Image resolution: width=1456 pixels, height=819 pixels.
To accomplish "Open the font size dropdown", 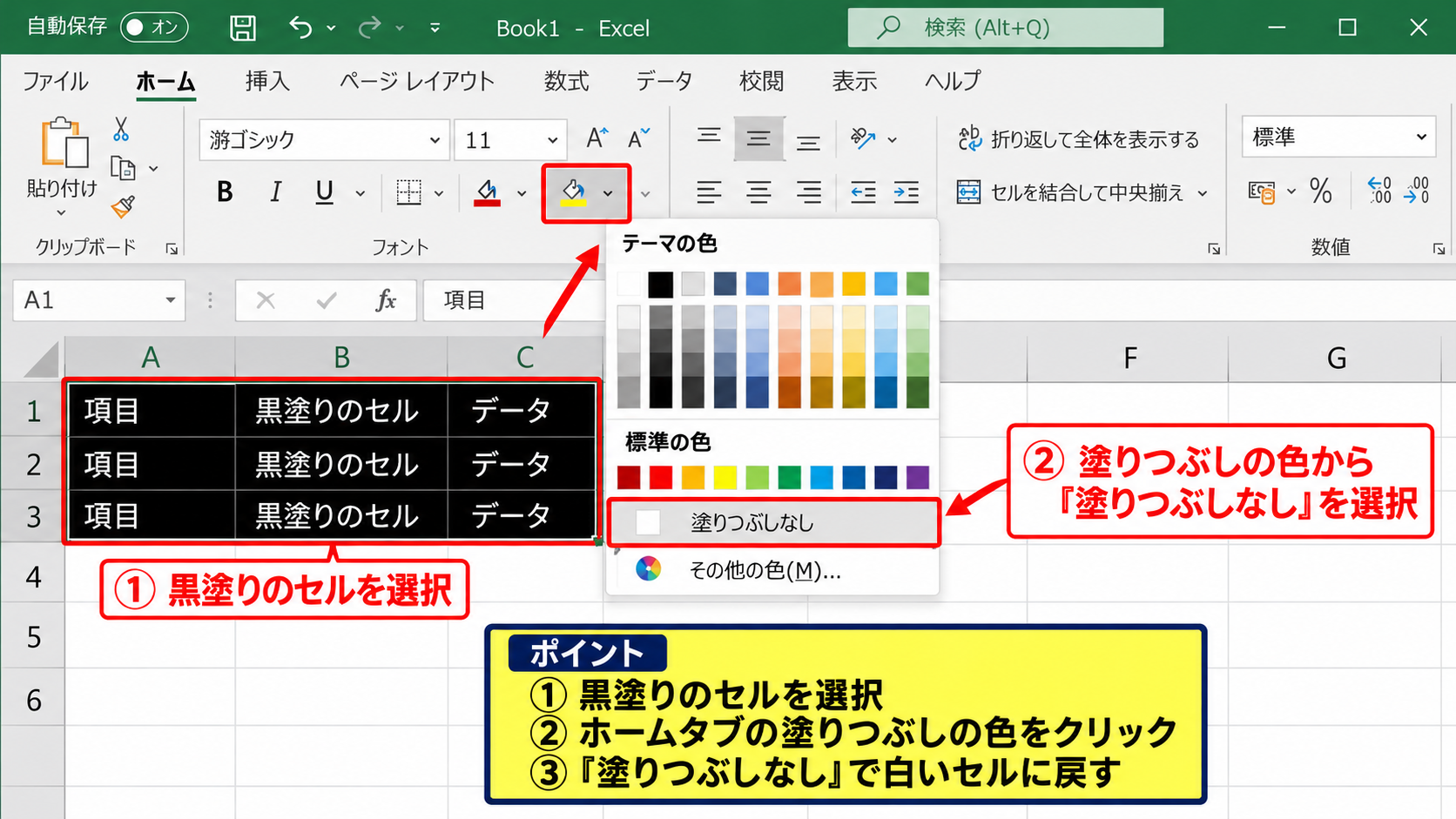I will pos(552,140).
